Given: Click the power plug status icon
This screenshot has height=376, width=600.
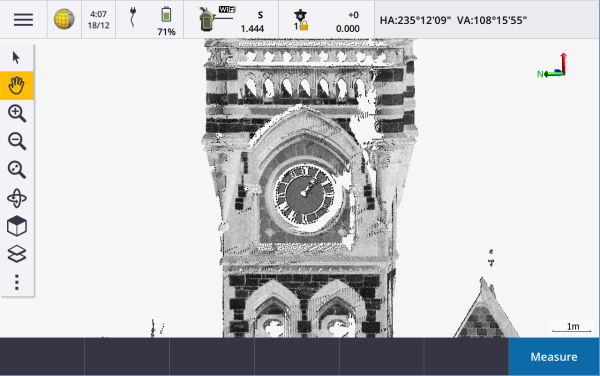Looking at the screenshot, I should click(x=133, y=17).
